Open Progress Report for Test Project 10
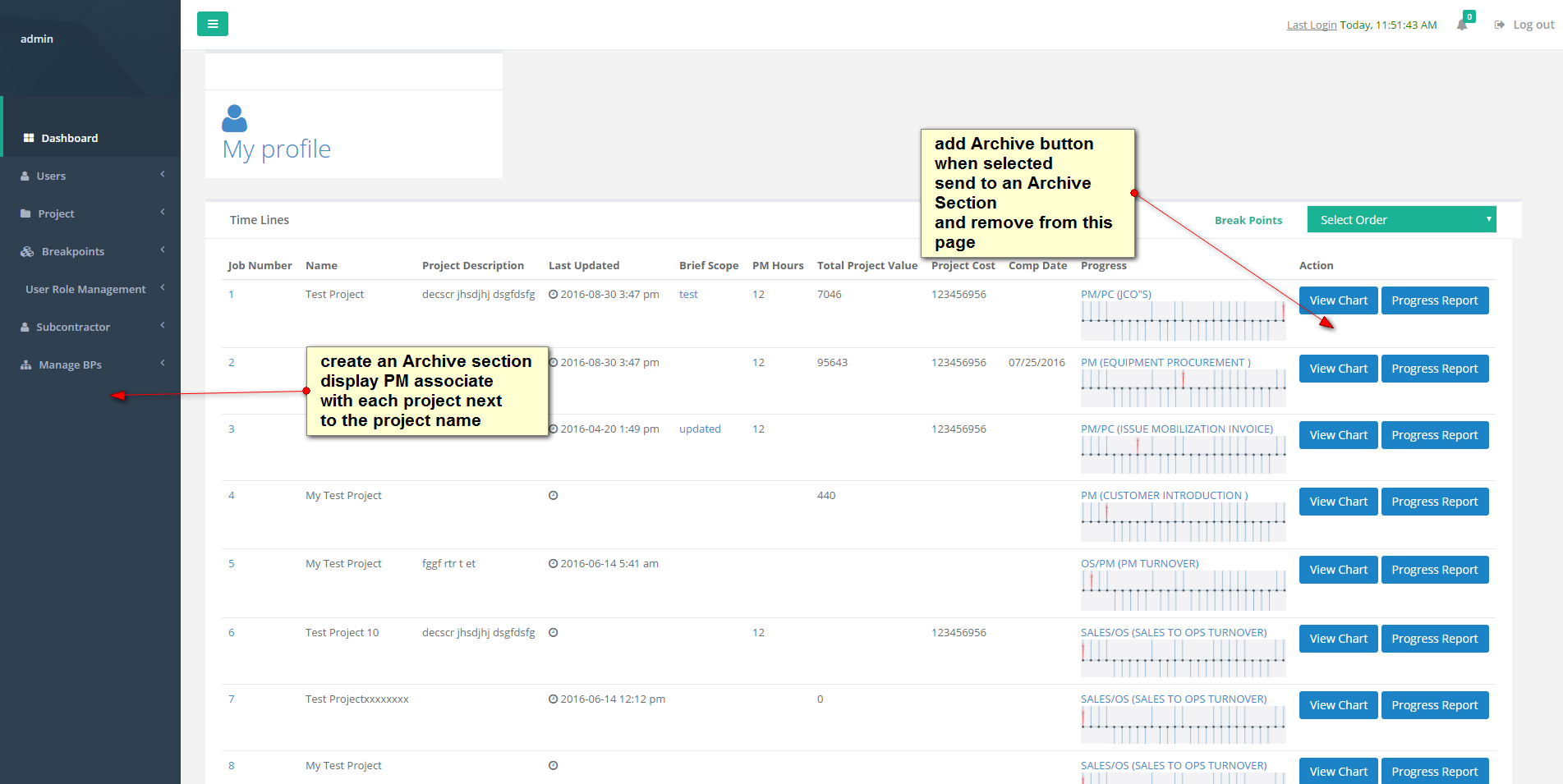This screenshot has width=1563, height=784. click(1434, 639)
